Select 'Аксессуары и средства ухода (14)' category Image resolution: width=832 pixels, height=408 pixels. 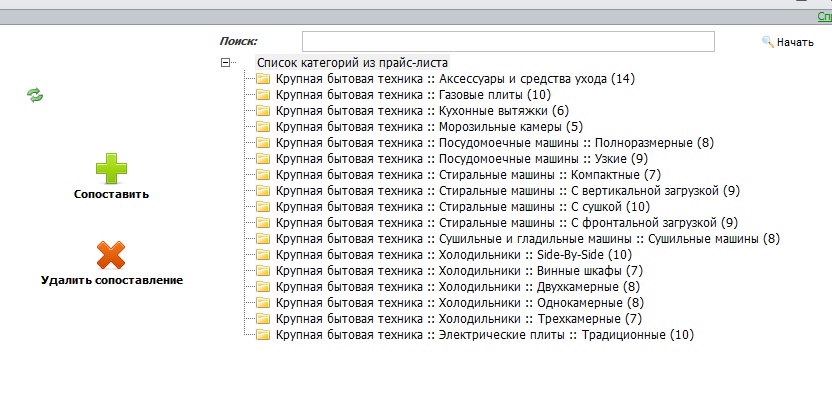455,79
